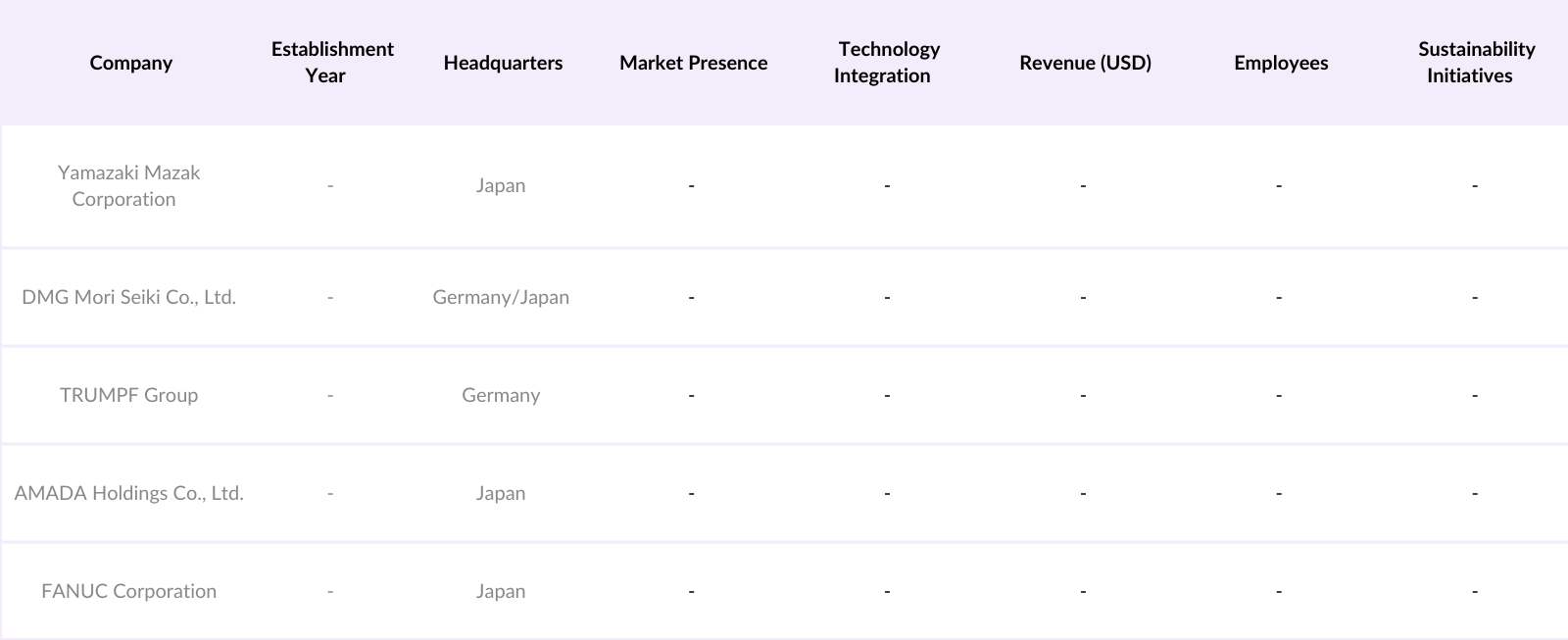Select Employees cell for AMADA Holdings

(x=1279, y=493)
